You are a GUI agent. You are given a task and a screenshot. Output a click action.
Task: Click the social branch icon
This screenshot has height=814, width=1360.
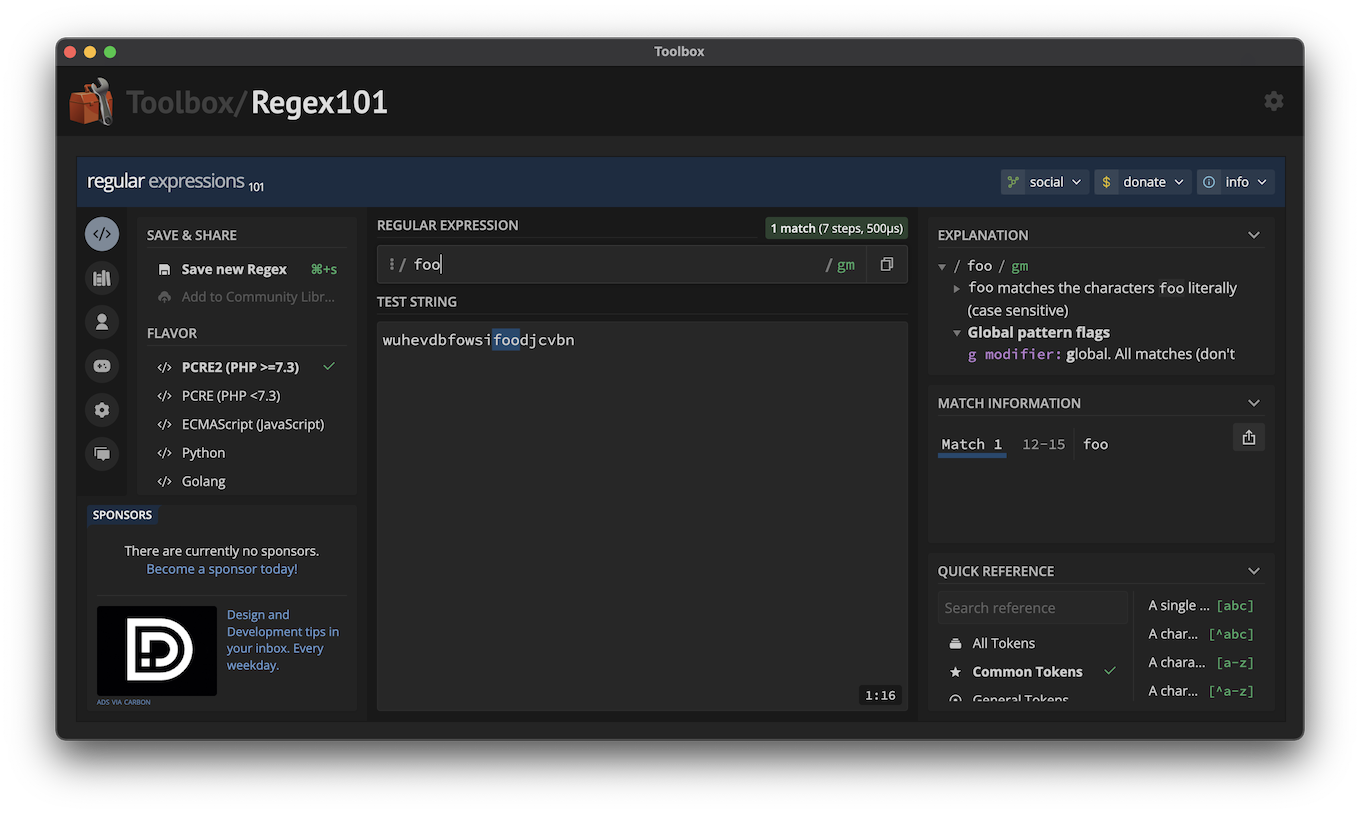point(1013,182)
